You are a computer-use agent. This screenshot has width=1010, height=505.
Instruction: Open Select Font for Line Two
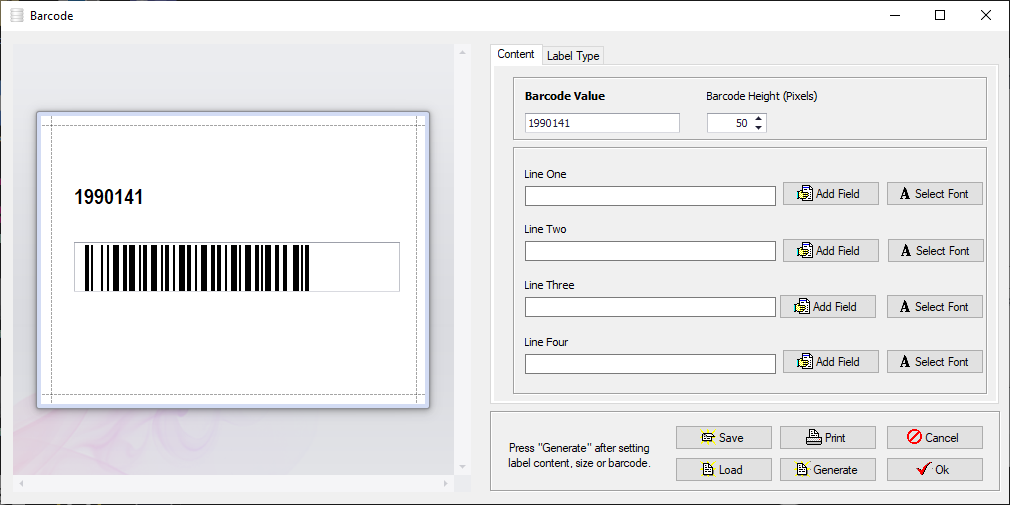(935, 251)
